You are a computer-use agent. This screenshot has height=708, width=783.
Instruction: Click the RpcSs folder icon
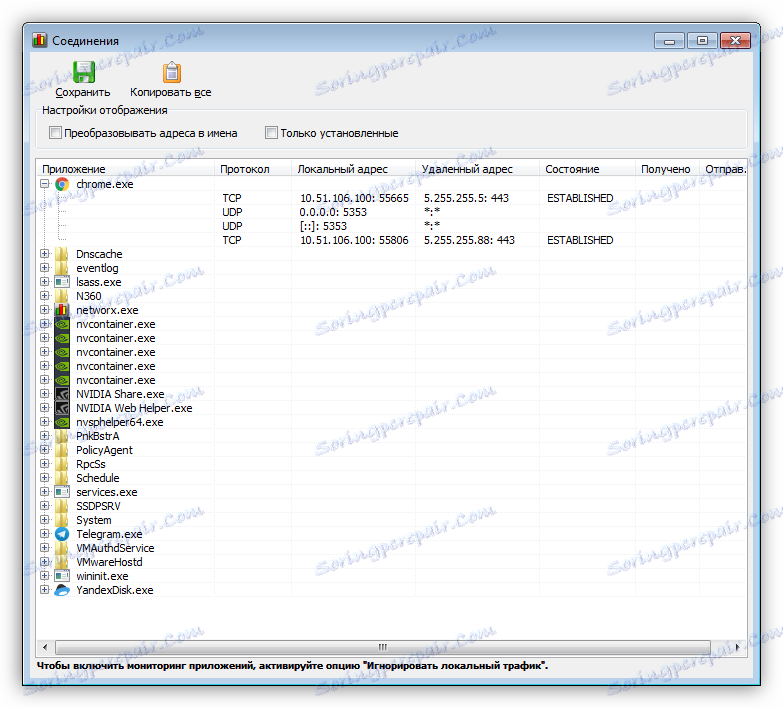point(62,464)
